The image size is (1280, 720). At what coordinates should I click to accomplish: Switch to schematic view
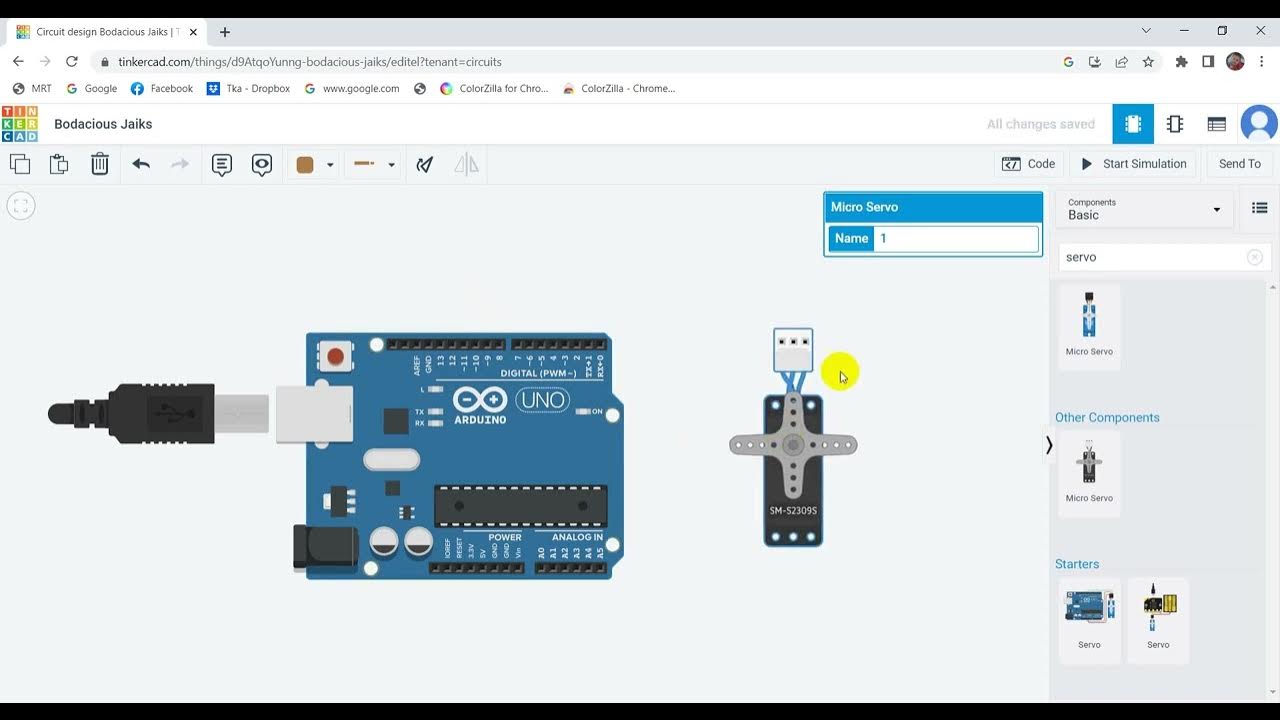(x=1175, y=124)
